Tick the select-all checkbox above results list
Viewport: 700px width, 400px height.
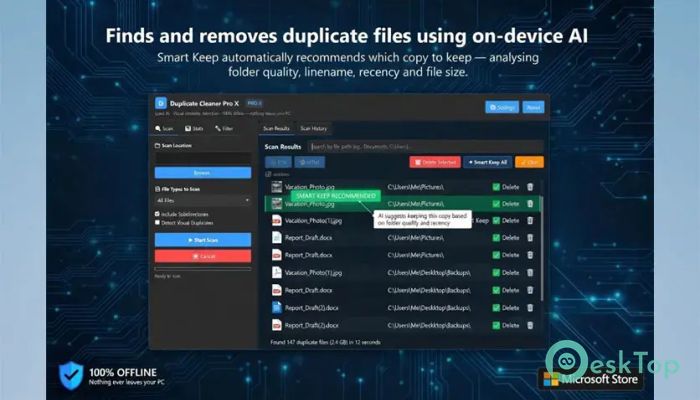268,174
